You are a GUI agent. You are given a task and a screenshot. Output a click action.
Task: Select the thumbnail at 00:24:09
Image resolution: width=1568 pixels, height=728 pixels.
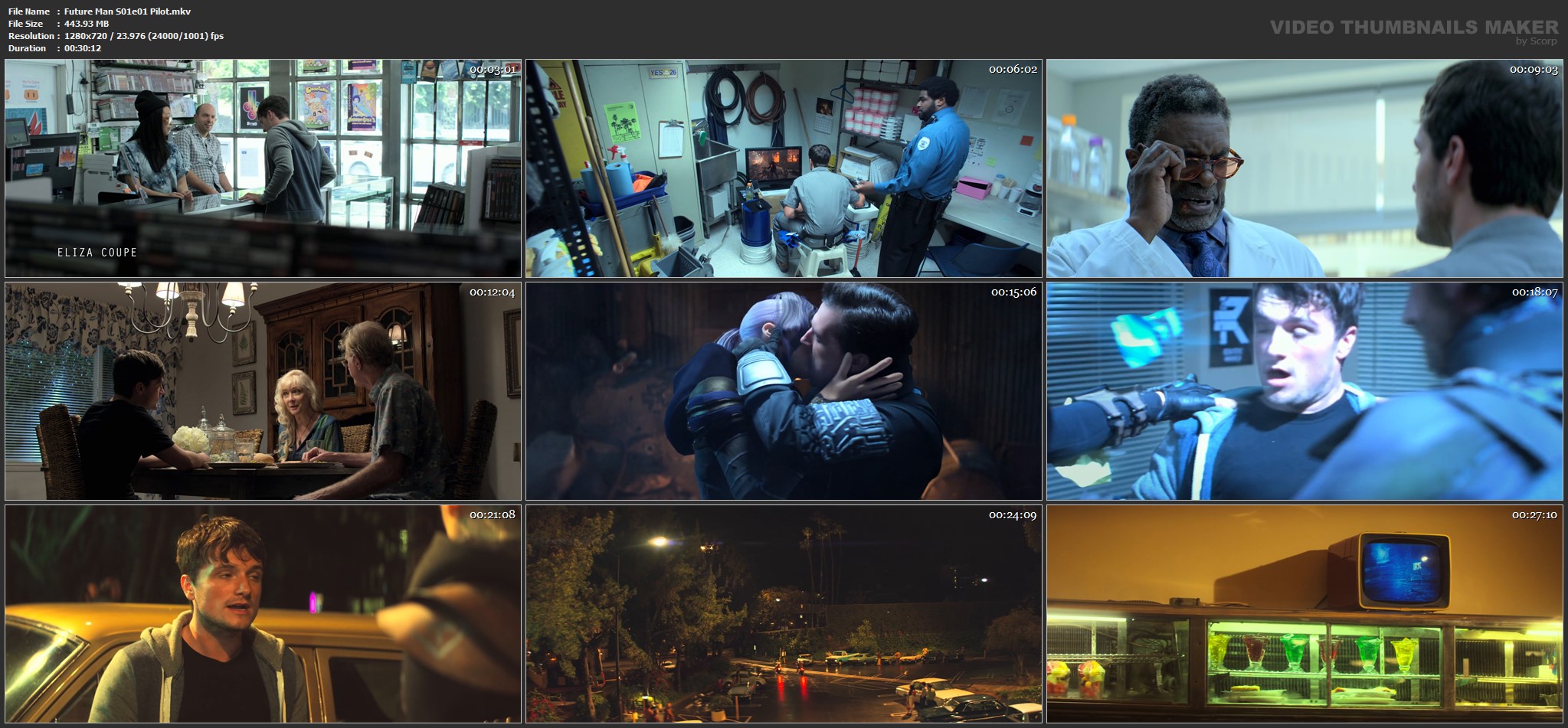[784, 614]
